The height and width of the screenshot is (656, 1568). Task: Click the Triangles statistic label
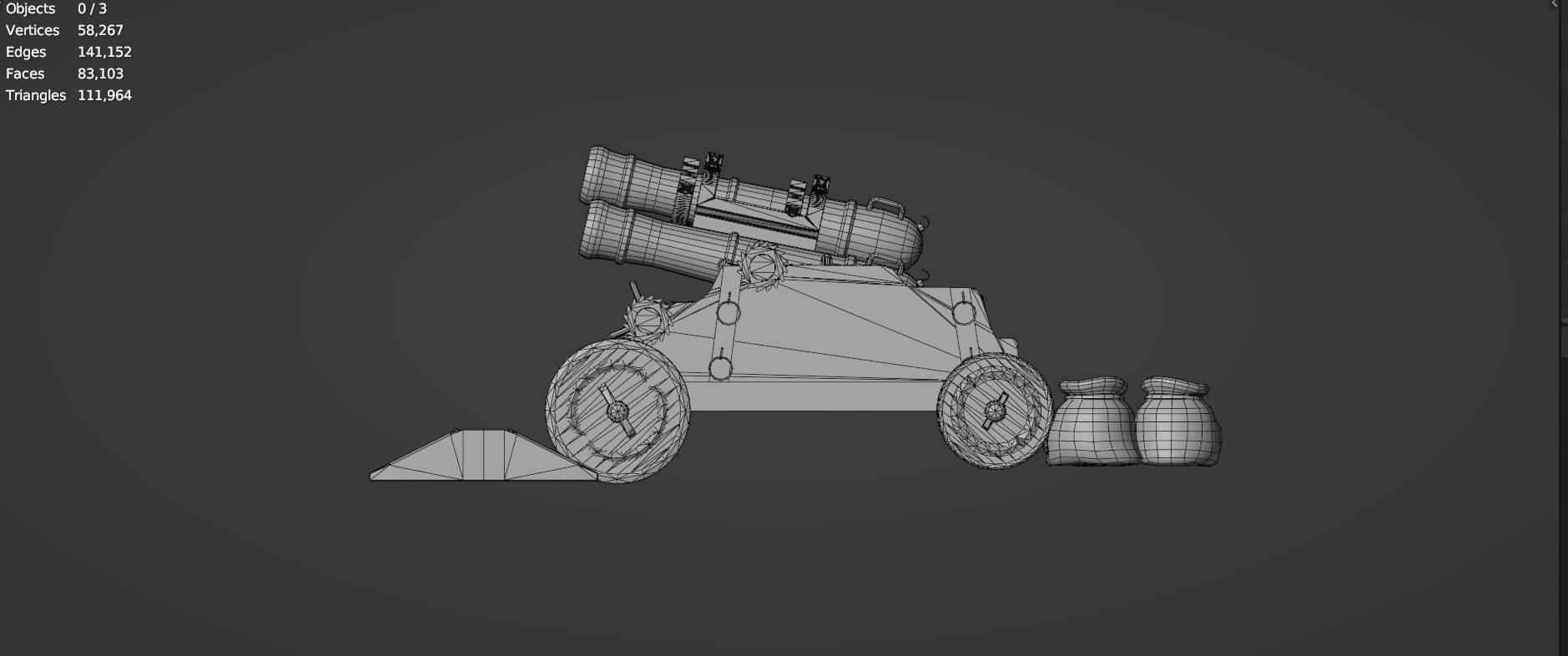pyautogui.click(x=36, y=95)
